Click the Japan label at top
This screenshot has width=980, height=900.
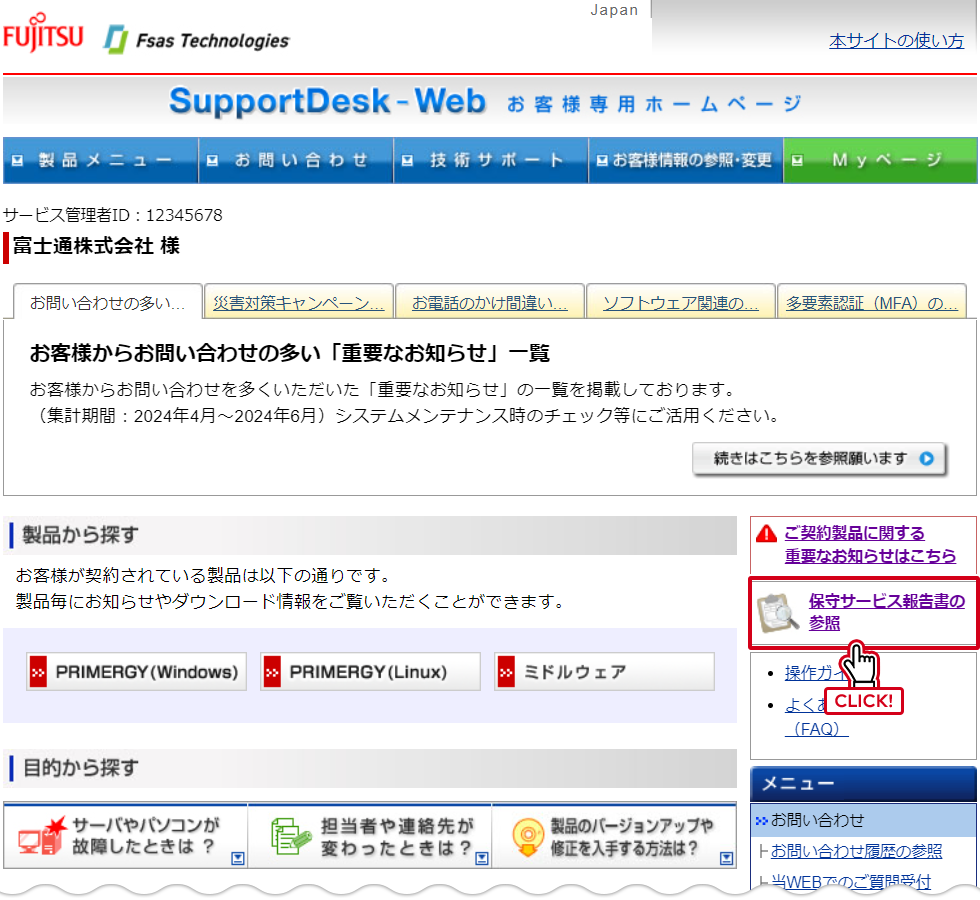(614, 10)
